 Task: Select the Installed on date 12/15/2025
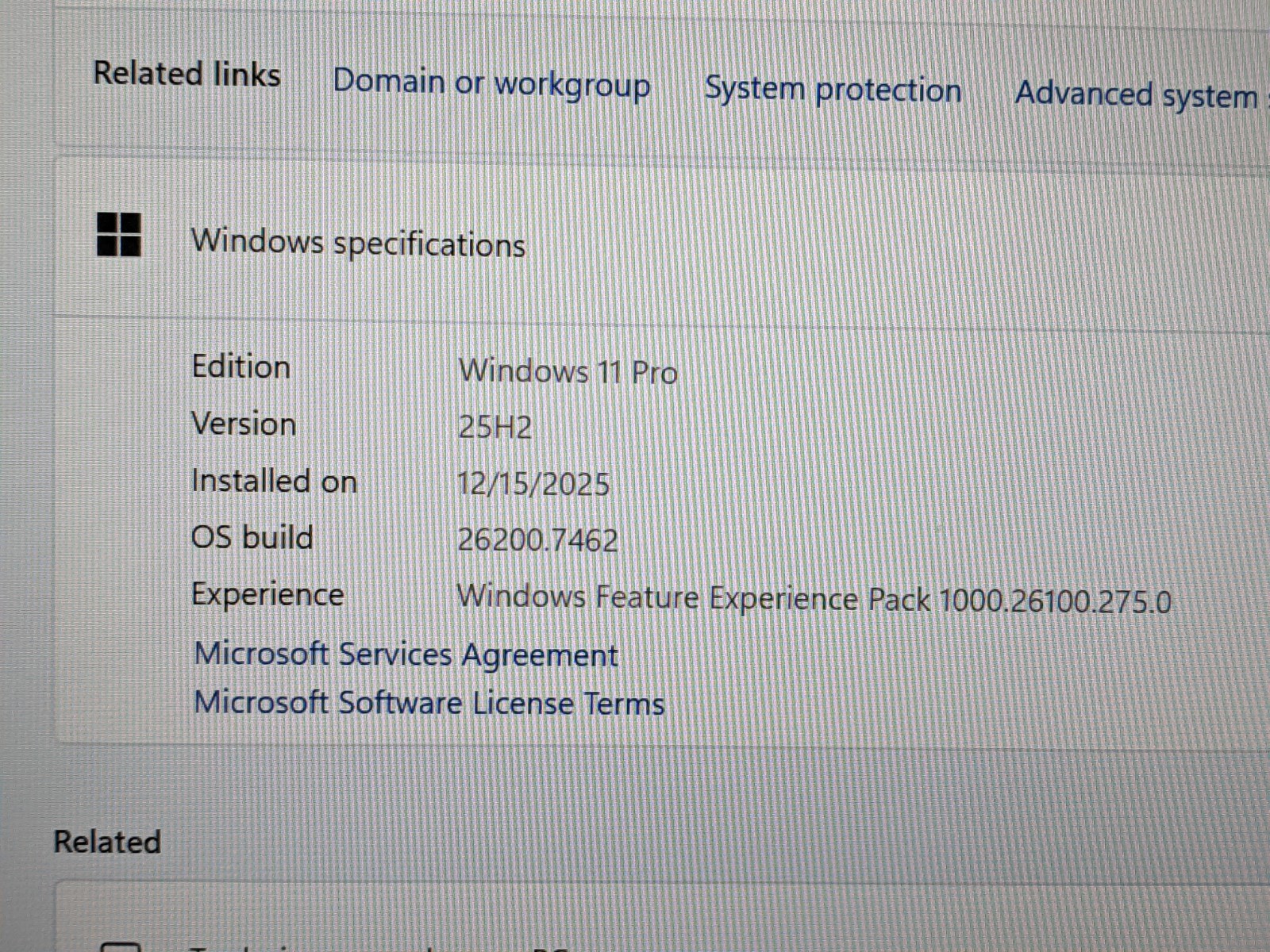coord(533,485)
